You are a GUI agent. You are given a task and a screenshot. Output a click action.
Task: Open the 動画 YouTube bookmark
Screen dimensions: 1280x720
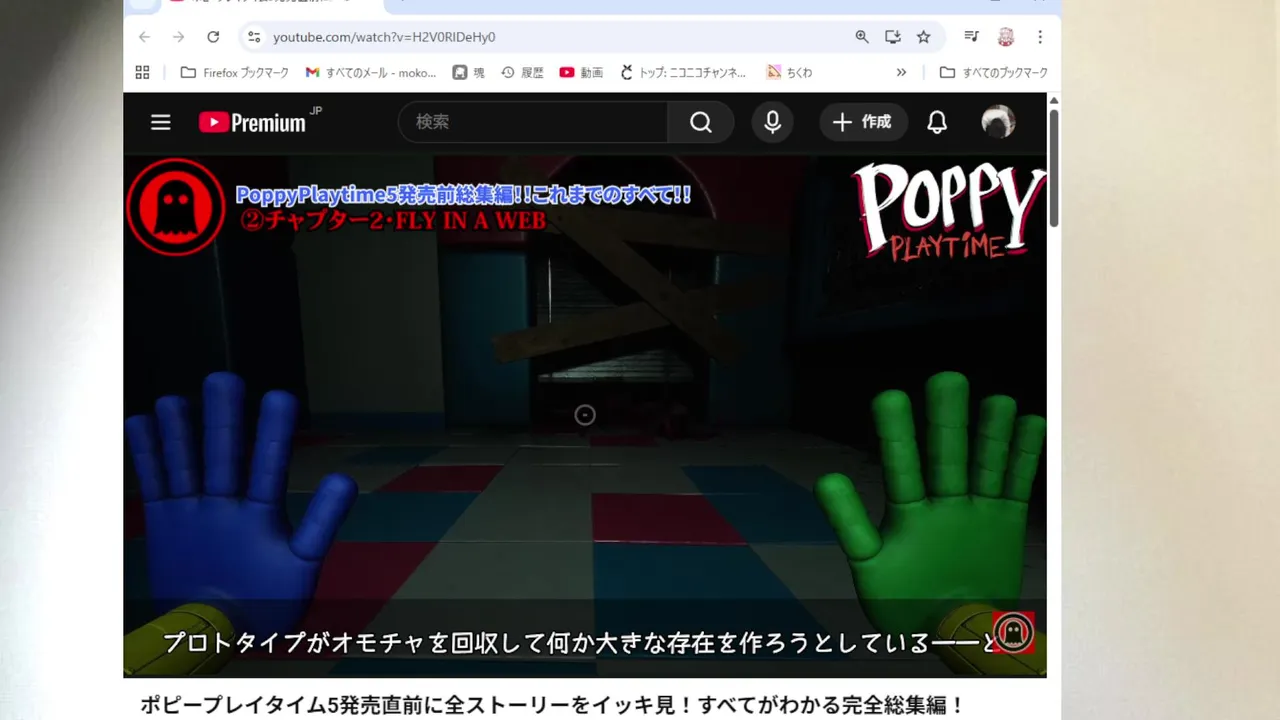[581, 72]
